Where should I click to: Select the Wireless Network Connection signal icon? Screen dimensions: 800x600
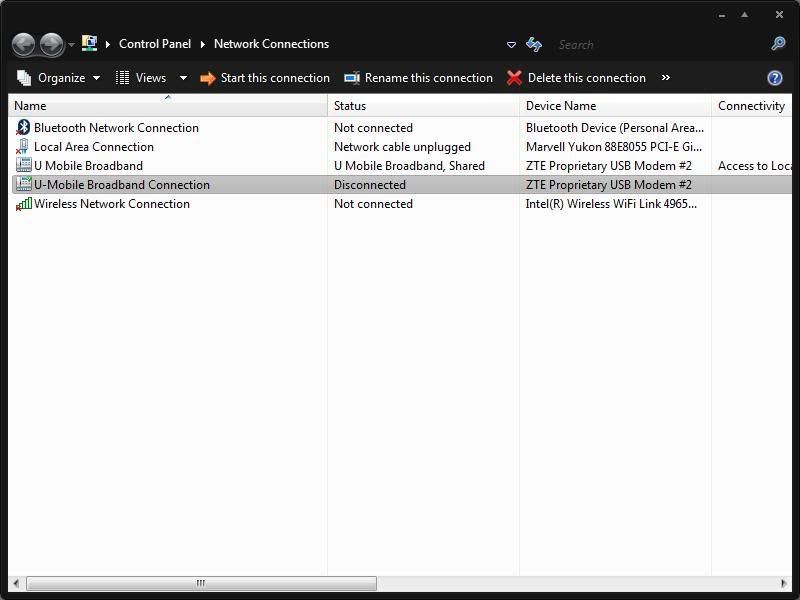[x=24, y=204]
